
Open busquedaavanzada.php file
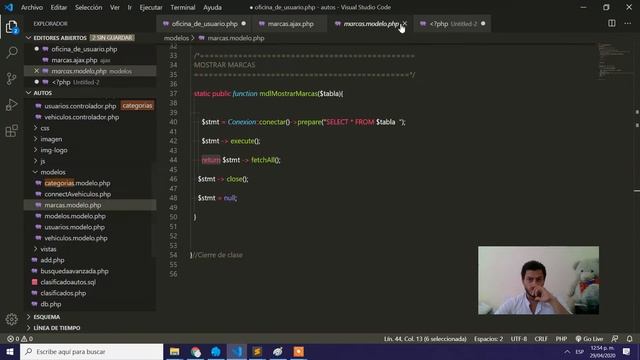click(x=74, y=271)
